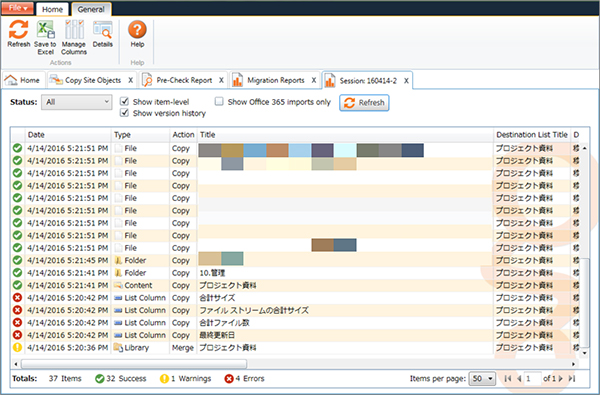Switch to Home ribbon tab
The width and height of the screenshot is (600, 395).
tap(52, 9)
